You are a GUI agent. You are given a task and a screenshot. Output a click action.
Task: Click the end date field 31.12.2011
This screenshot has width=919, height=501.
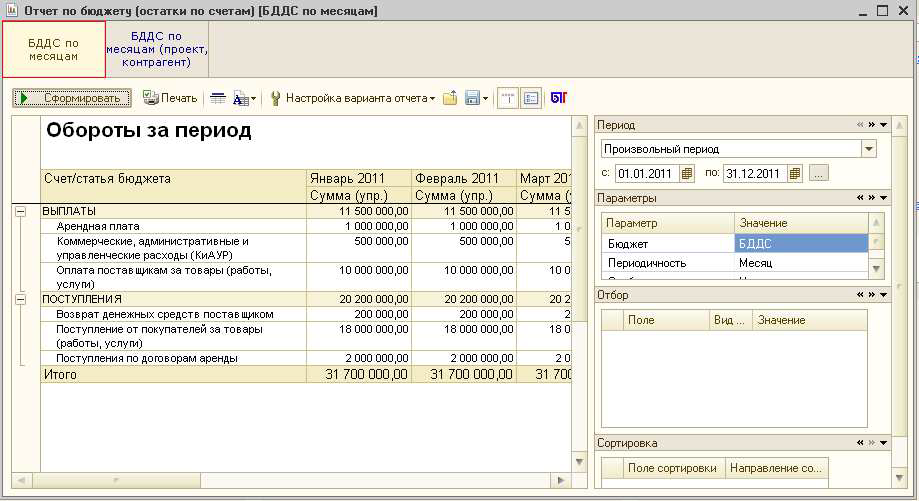(754, 173)
